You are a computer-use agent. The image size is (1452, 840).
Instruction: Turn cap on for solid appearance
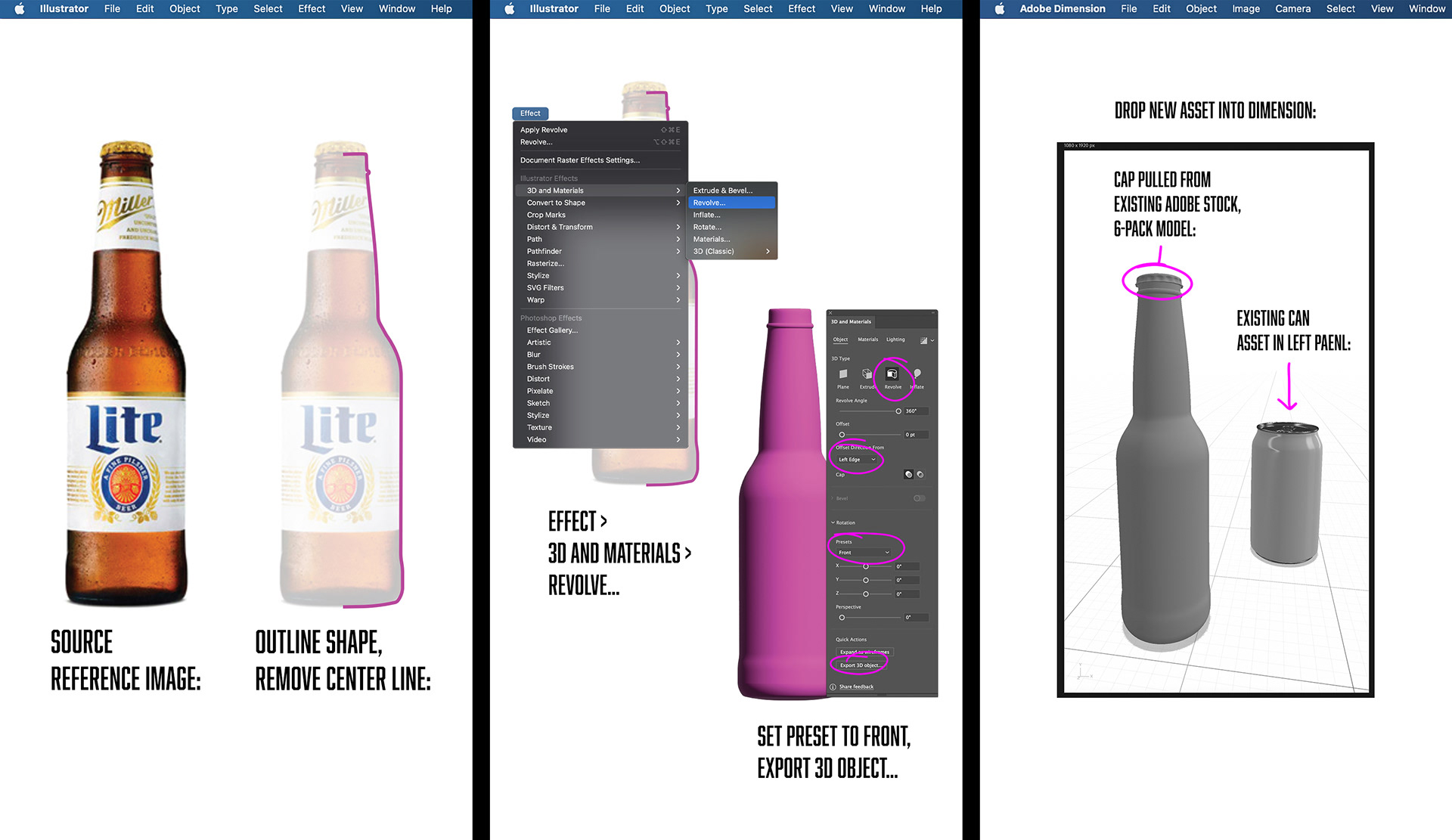[908, 474]
